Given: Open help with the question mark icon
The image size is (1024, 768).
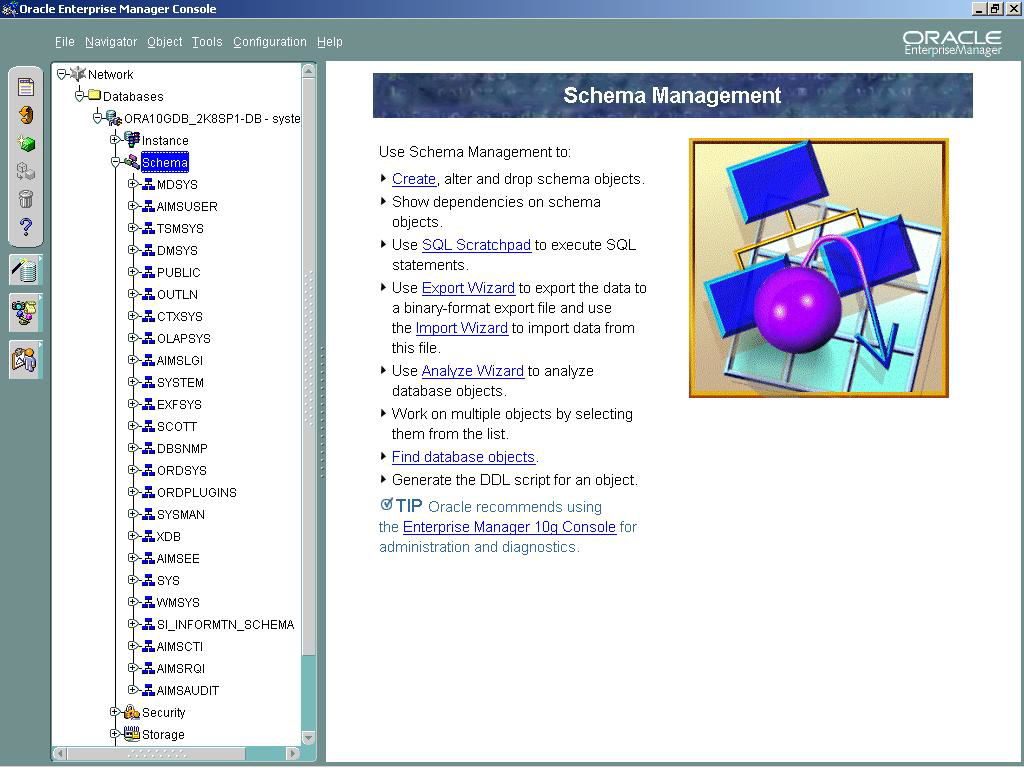Looking at the screenshot, I should (x=26, y=227).
